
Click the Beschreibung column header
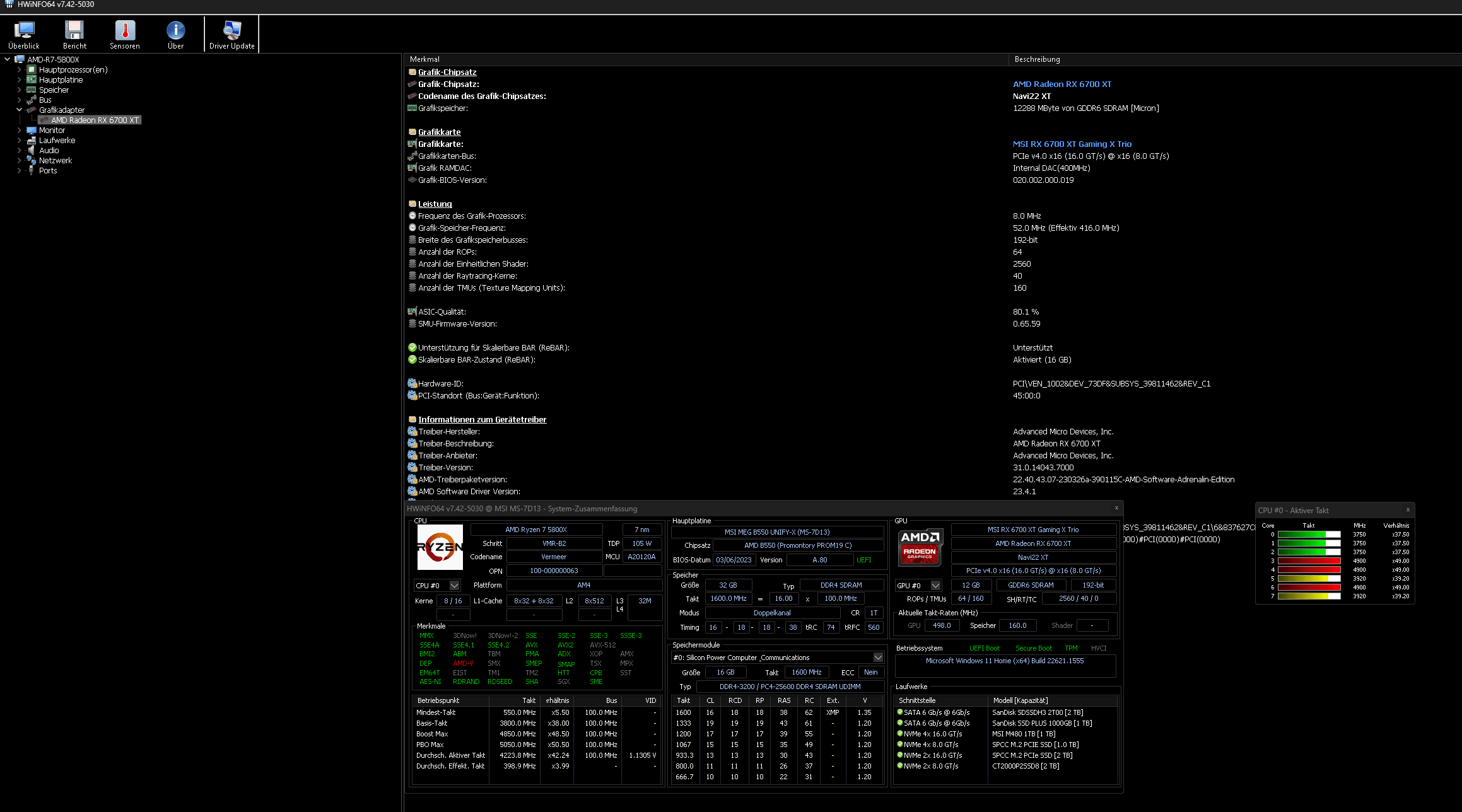pos(1235,59)
